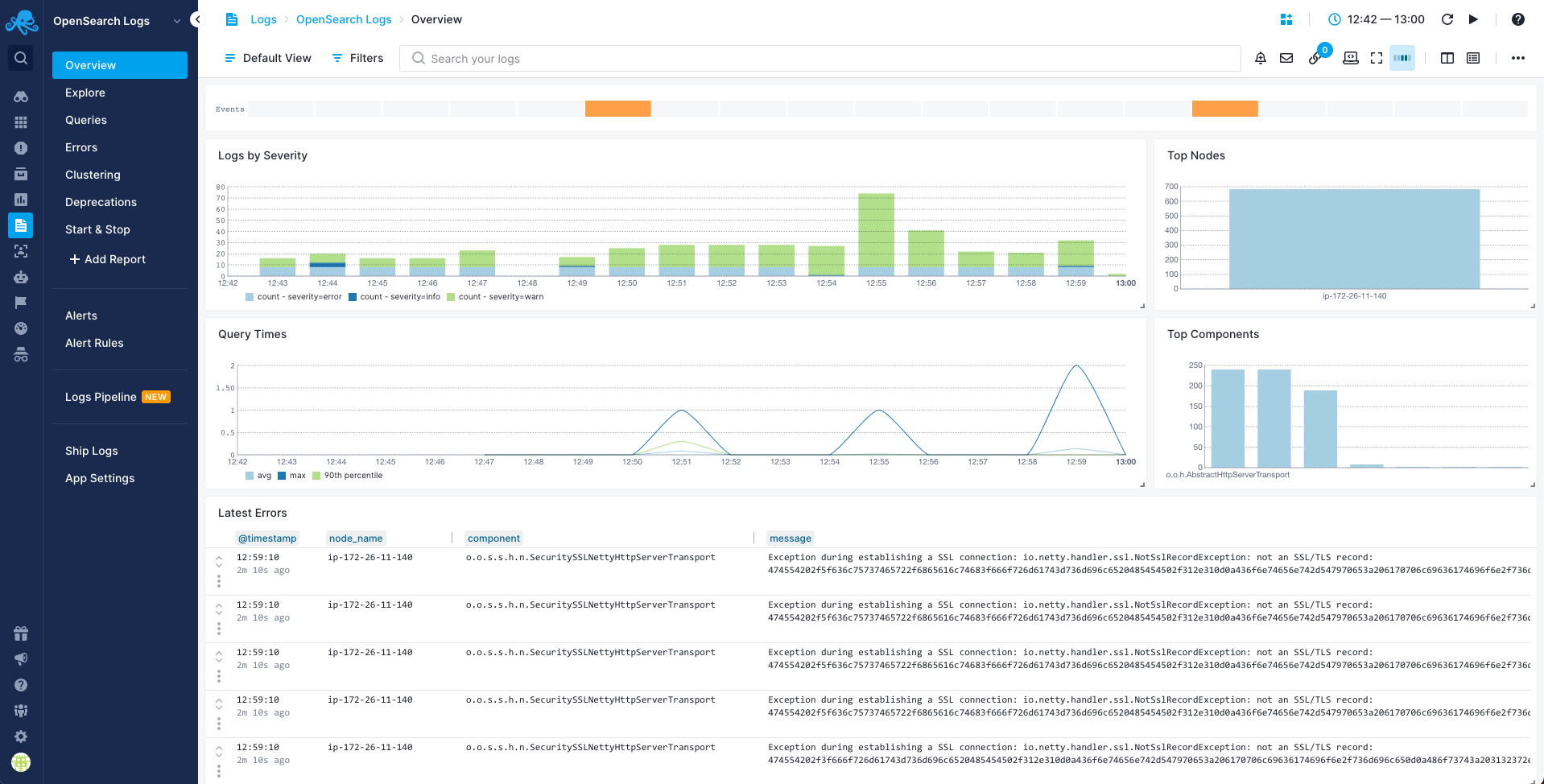The width and height of the screenshot is (1544, 784).
Task: Open the alerts exclamation icon in rail
Action: click(x=21, y=148)
